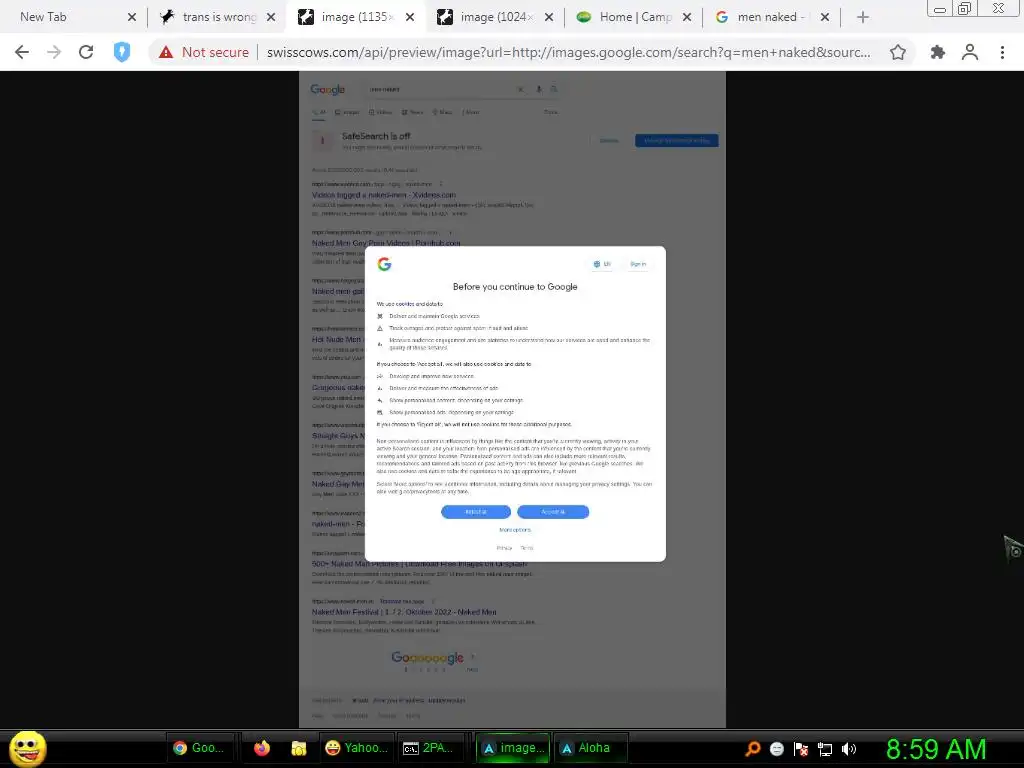
Task: Click the previewed screenshot image
Action: pyautogui.click(x=513, y=400)
